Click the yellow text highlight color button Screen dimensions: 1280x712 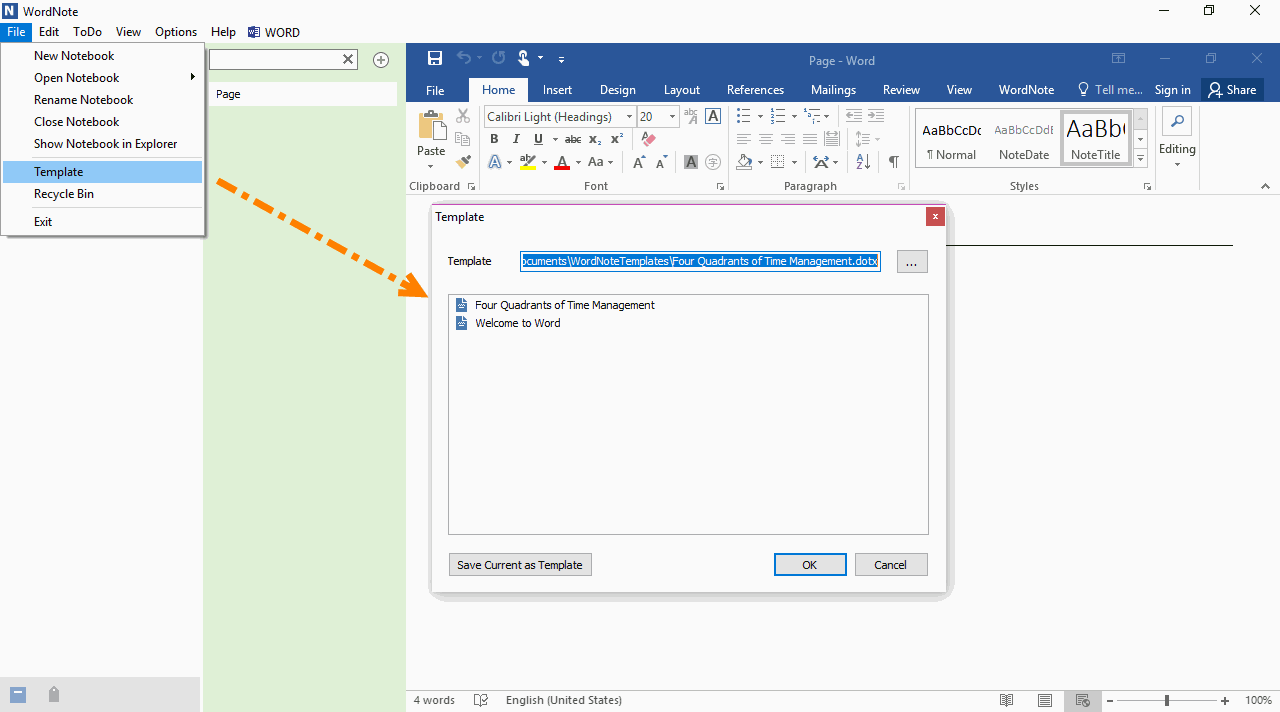tap(527, 162)
